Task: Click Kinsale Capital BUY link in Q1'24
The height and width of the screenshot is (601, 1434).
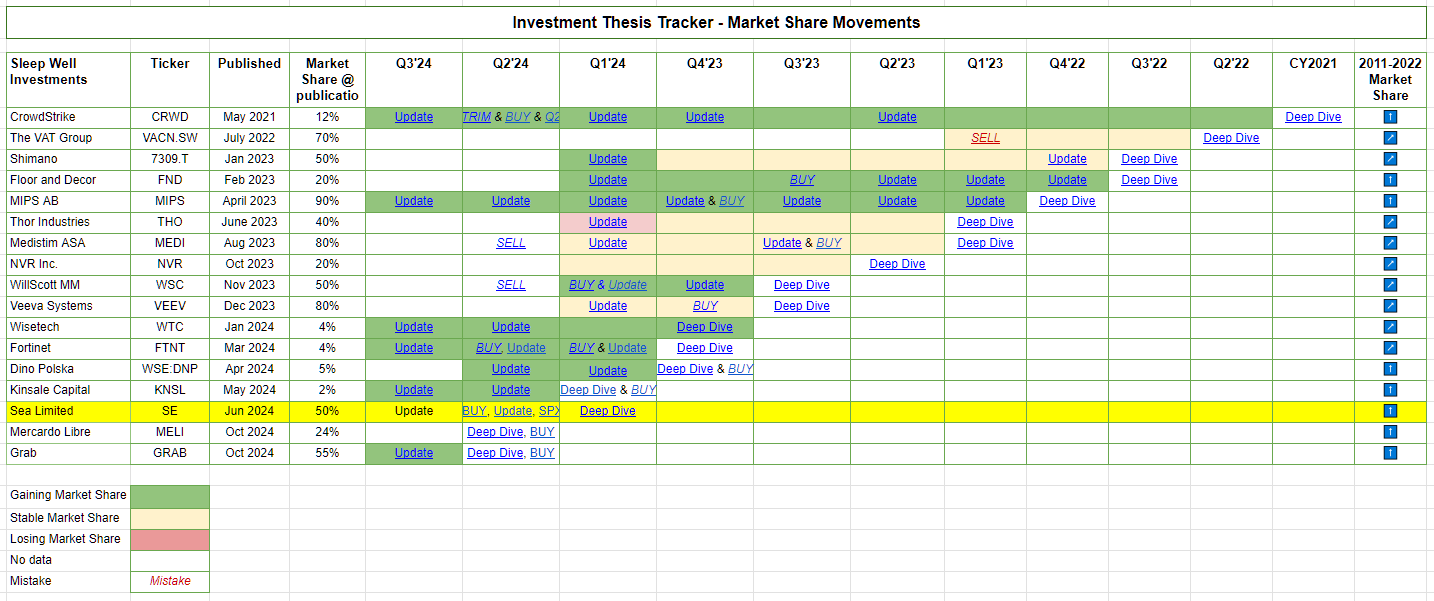Action: coord(643,390)
